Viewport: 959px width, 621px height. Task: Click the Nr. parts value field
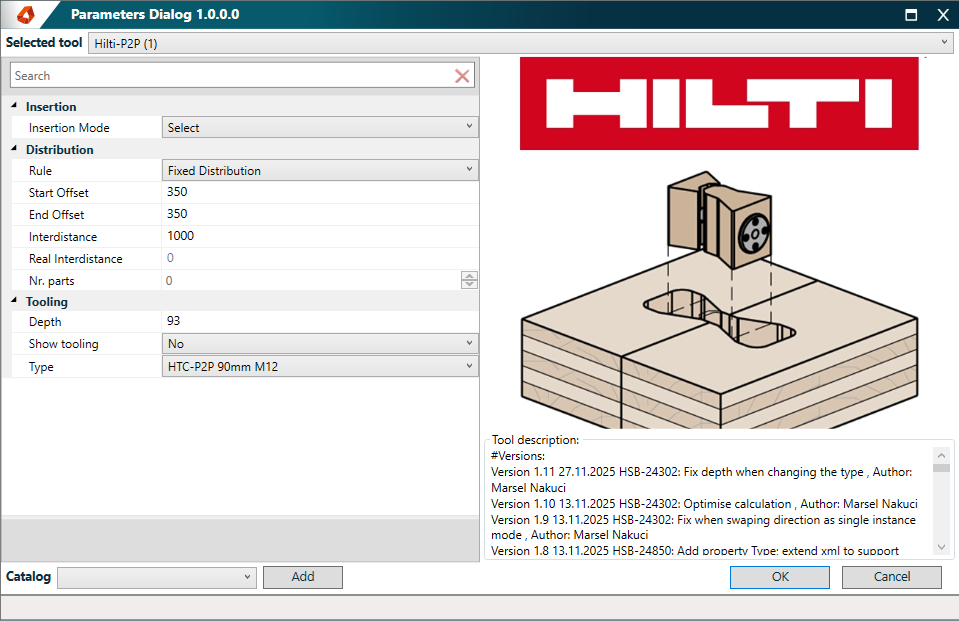[311, 280]
